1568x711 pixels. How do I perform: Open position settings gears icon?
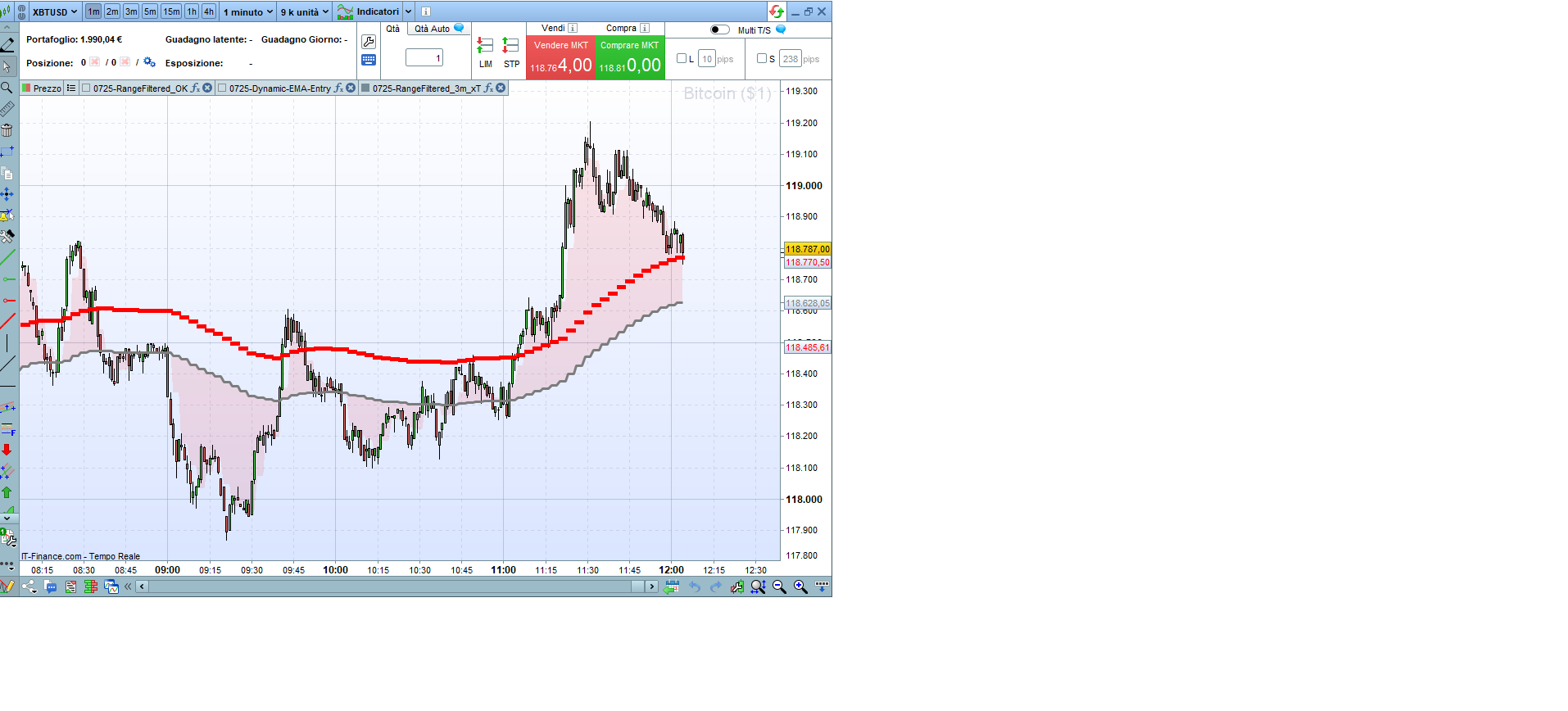pyautogui.click(x=149, y=62)
